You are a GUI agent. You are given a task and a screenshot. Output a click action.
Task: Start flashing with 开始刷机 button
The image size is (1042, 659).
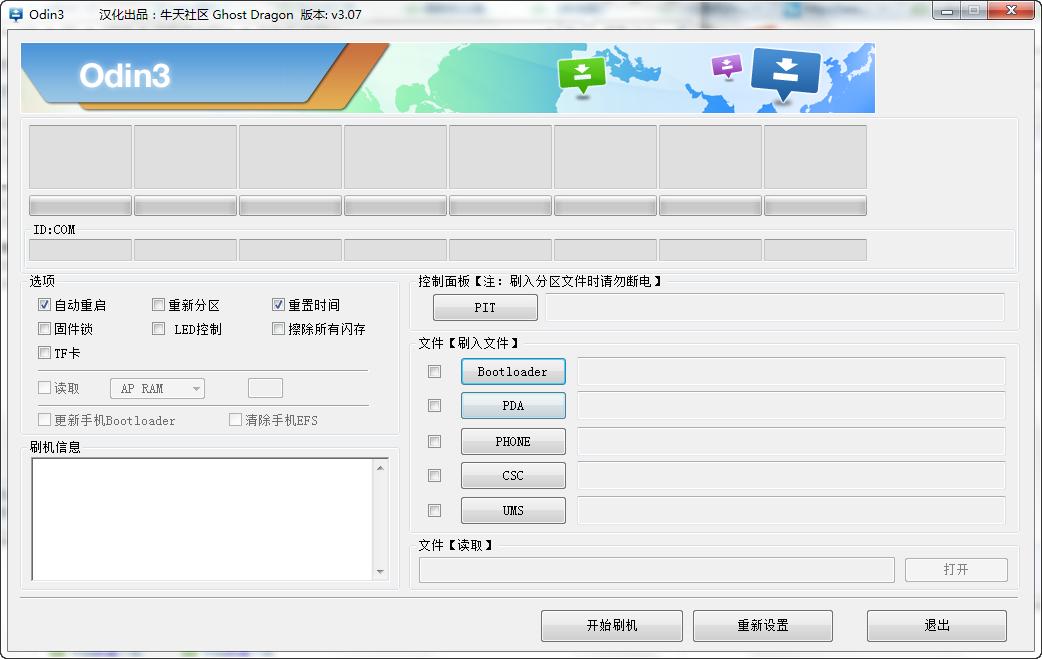click(x=611, y=626)
